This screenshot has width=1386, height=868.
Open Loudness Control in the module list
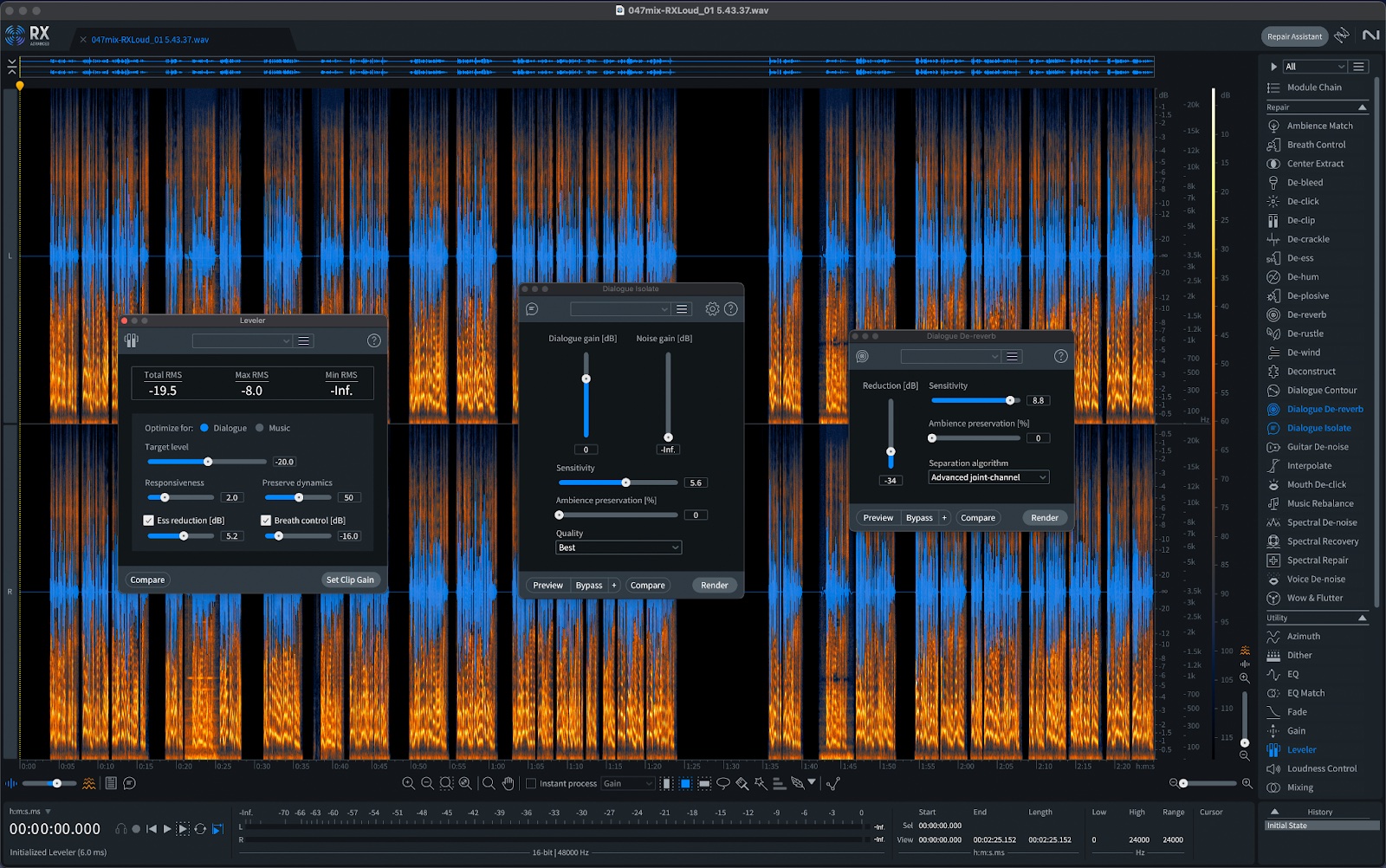point(1321,768)
